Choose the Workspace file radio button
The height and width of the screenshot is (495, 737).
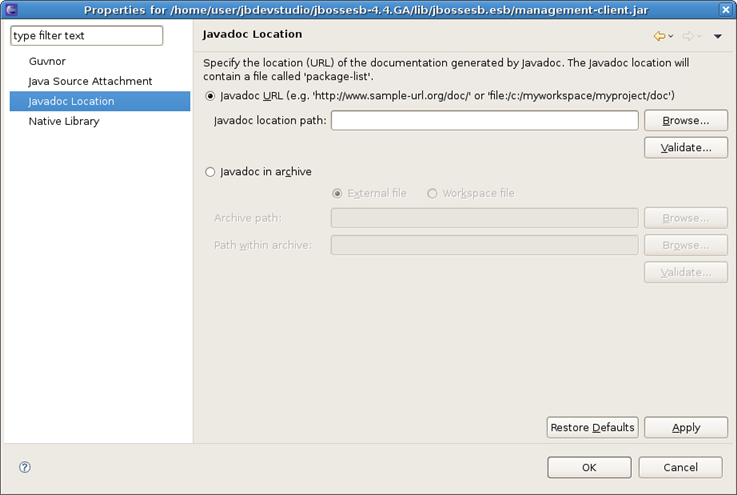tap(432, 193)
